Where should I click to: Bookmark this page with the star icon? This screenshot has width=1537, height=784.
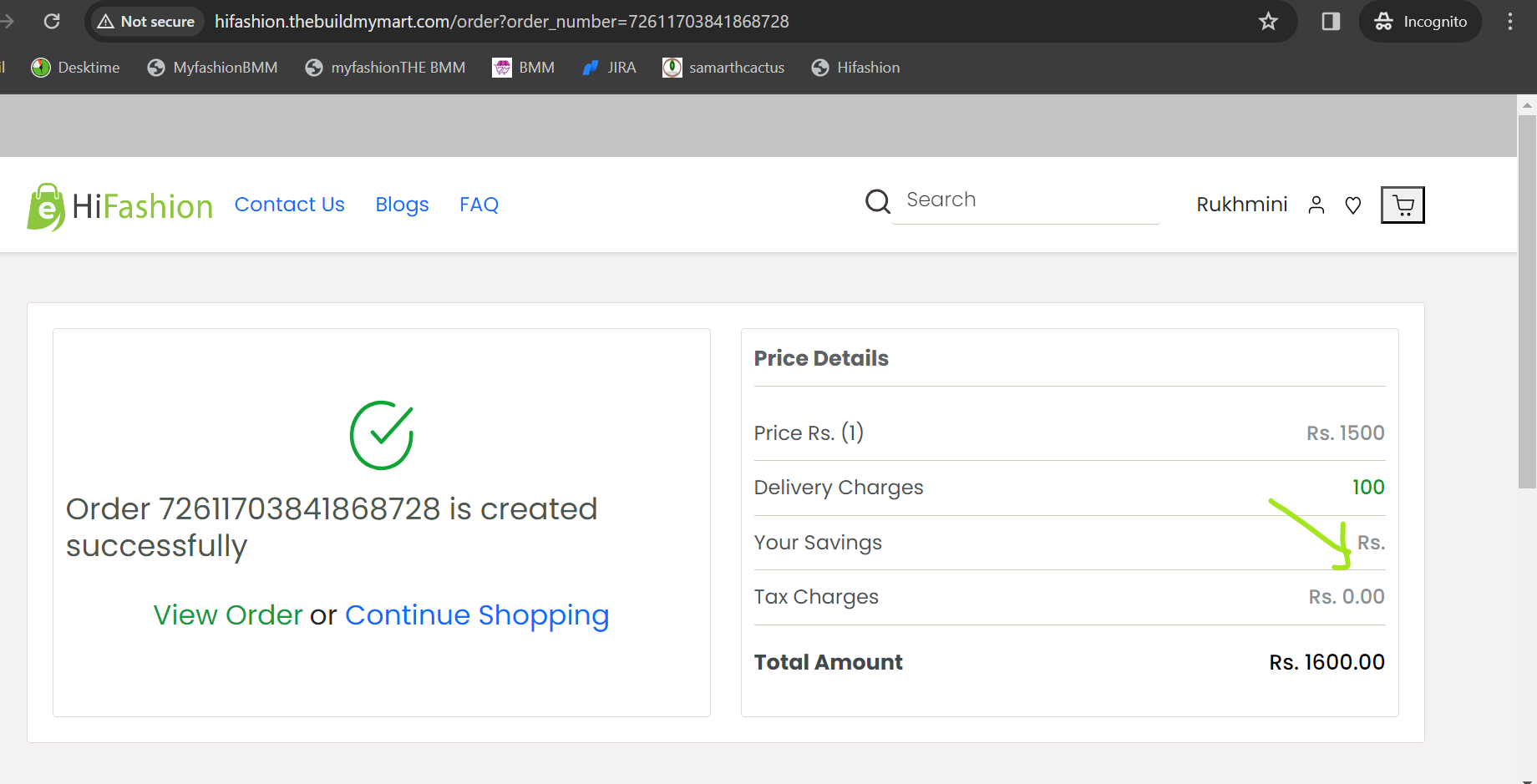click(x=1268, y=21)
